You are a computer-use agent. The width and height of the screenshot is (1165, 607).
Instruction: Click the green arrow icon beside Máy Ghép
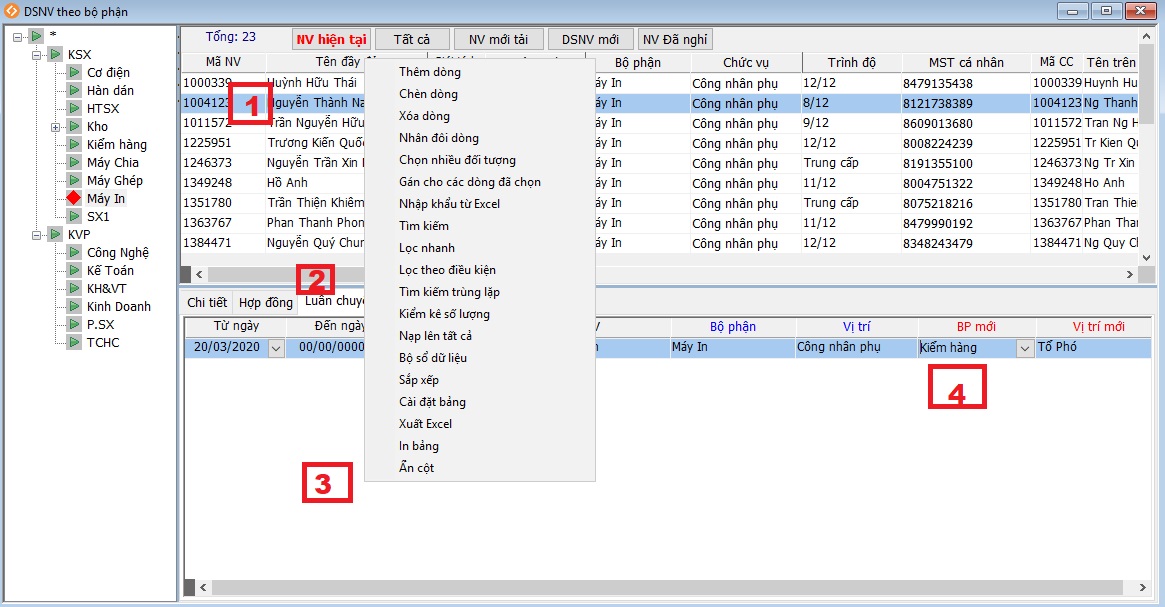coord(74,180)
